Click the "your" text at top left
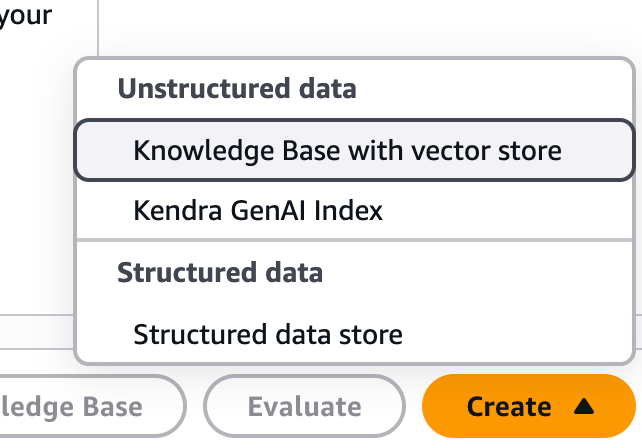The image size is (642, 448). pos(25,17)
